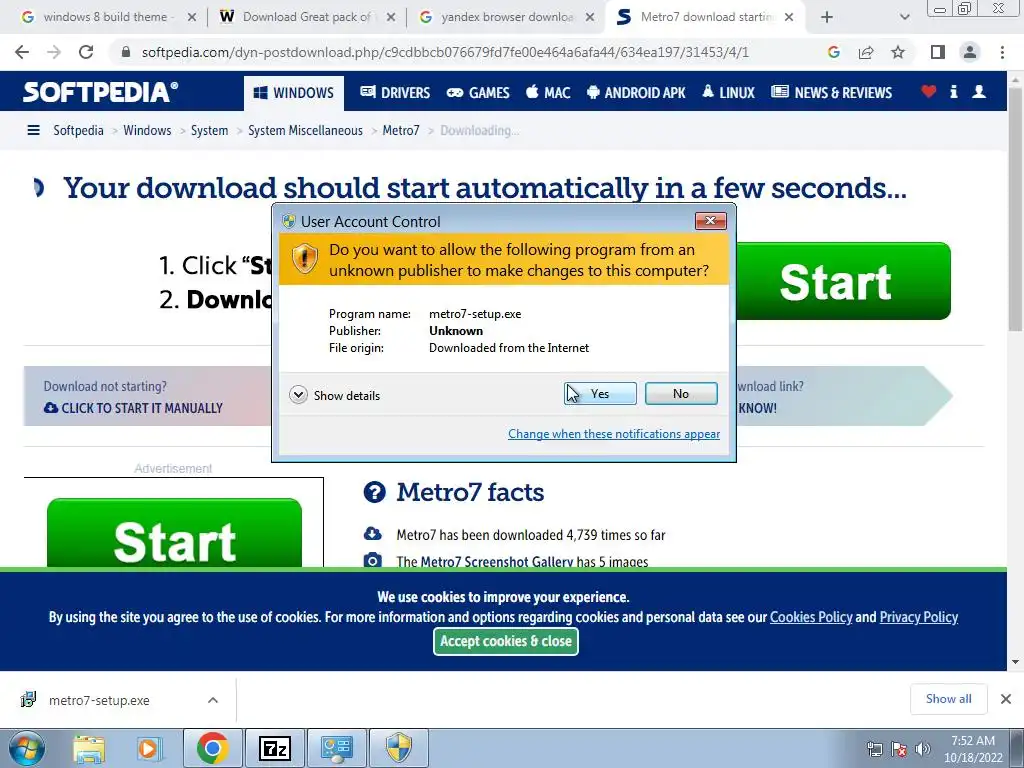
Task: Open the Chrome profile avatar
Action: (970, 52)
